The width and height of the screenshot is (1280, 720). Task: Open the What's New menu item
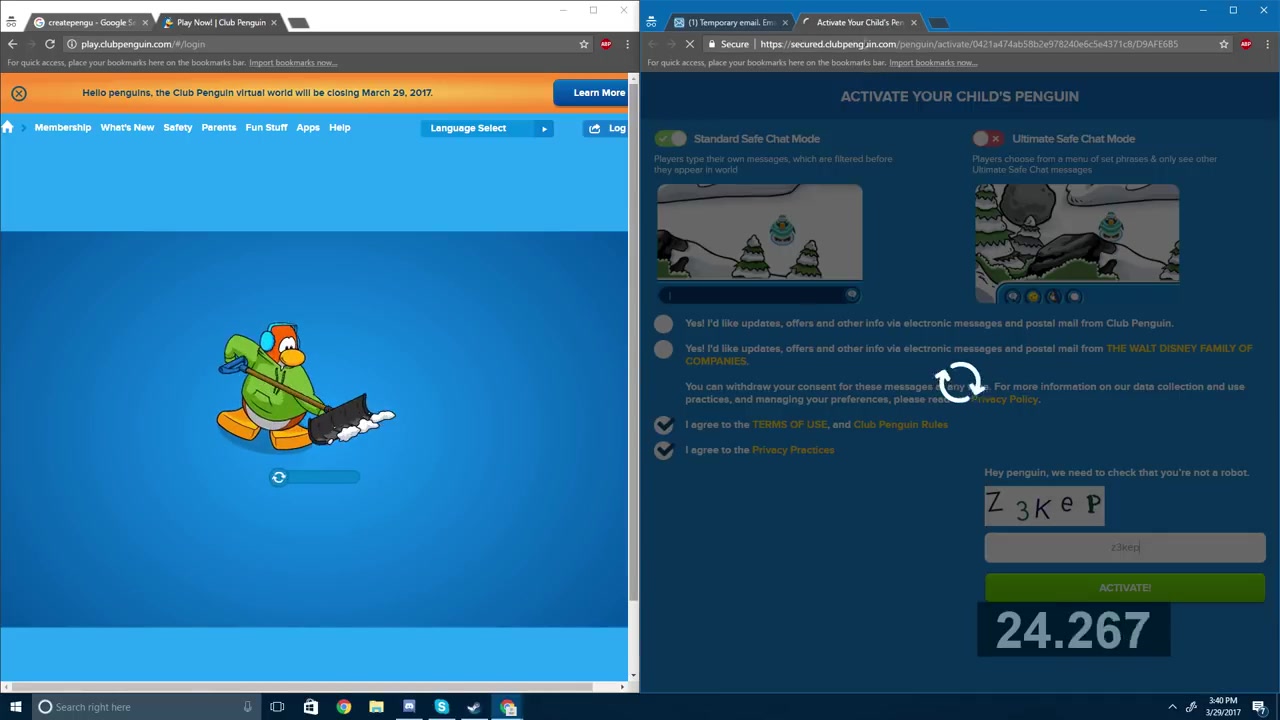[x=127, y=128]
